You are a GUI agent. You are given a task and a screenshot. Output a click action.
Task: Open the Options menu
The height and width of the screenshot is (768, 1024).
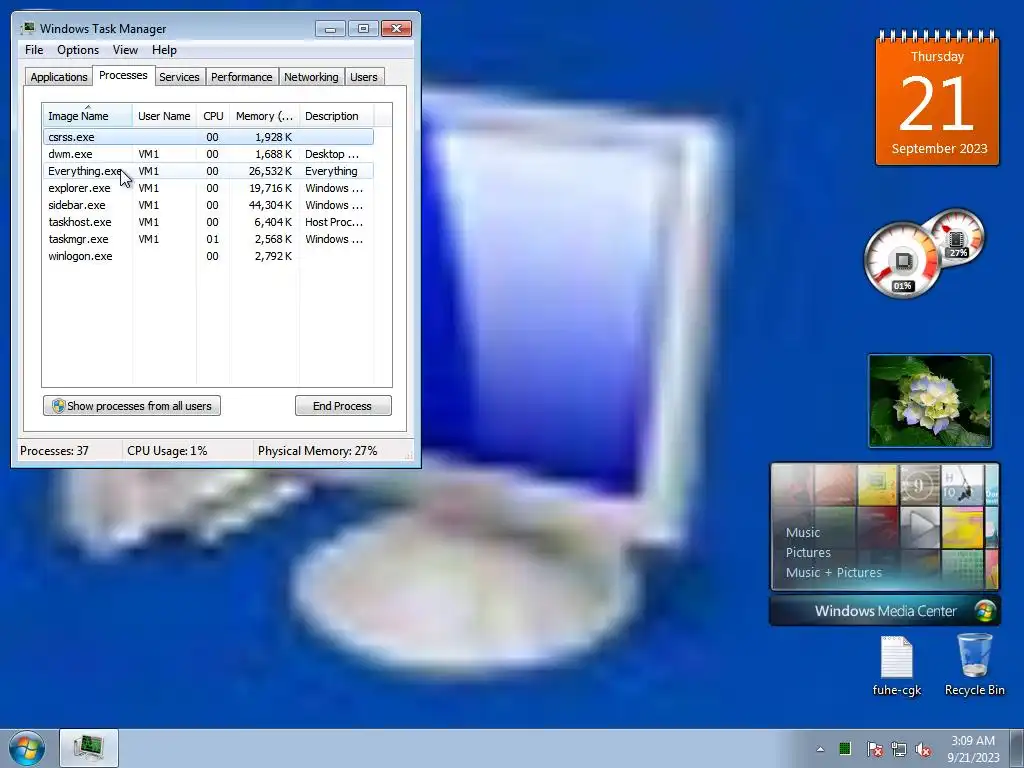pos(78,50)
